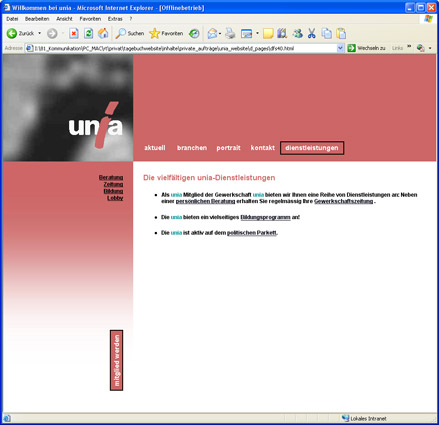Click the toolbar icon right of the Links chevron
439x425 pixels.
tap(421, 48)
